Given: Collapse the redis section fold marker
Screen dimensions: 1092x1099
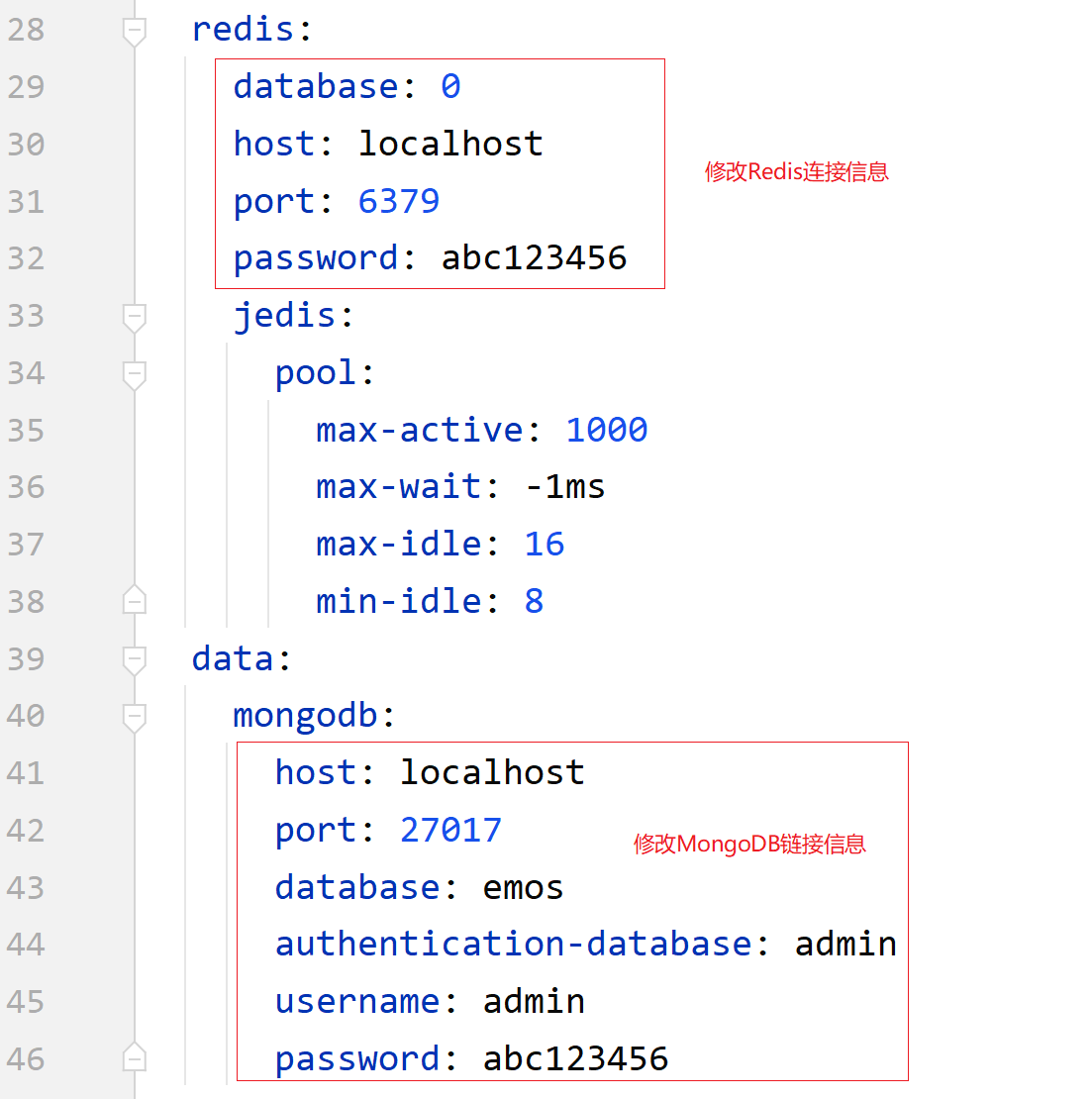Looking at the screenshot, I should point(135,31).
